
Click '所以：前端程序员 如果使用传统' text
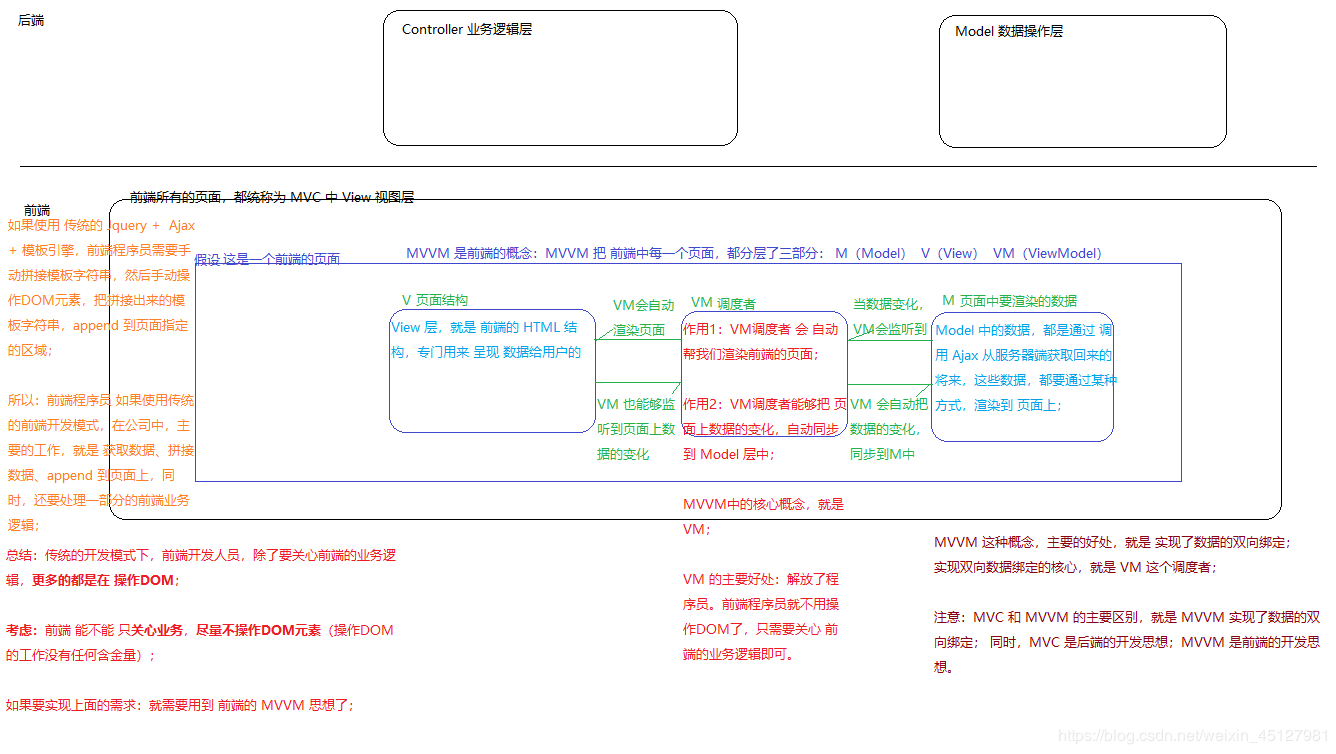tap(101, 461)
